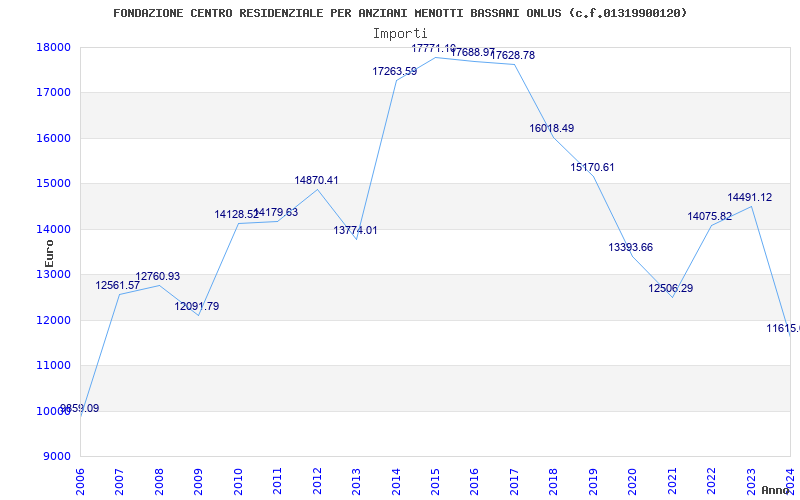Click y-axis tick 12000
The image size is (800, 500).
pyautogui.click(x=53, y=320)
